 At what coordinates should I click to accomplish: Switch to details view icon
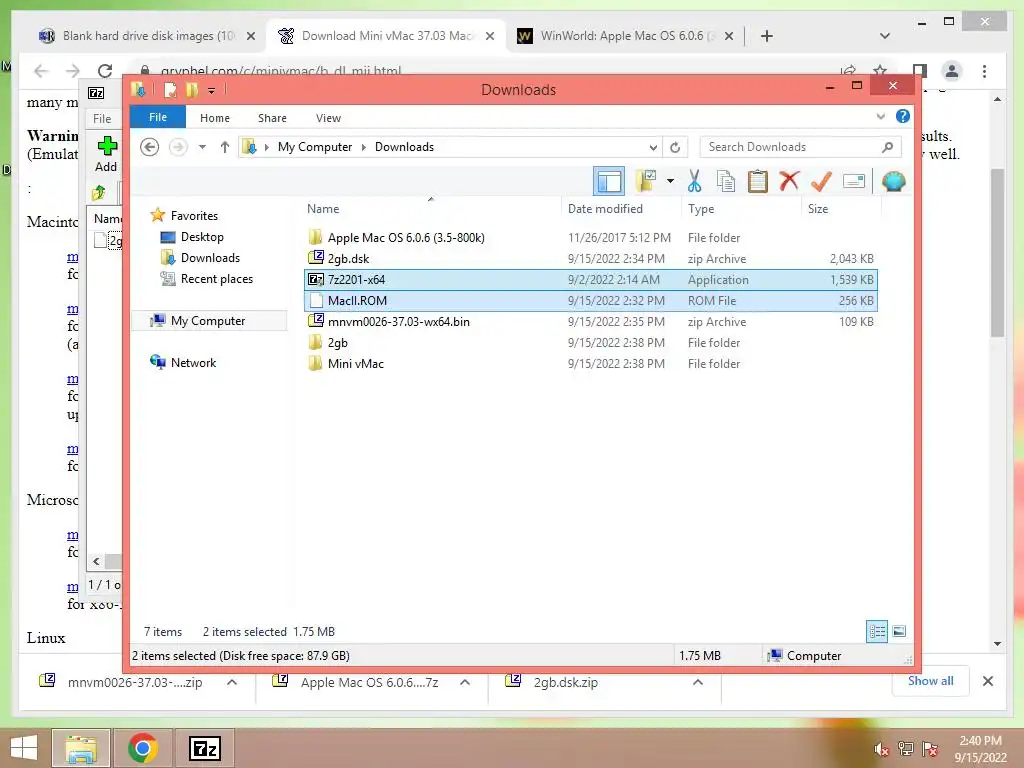[877, 632]
